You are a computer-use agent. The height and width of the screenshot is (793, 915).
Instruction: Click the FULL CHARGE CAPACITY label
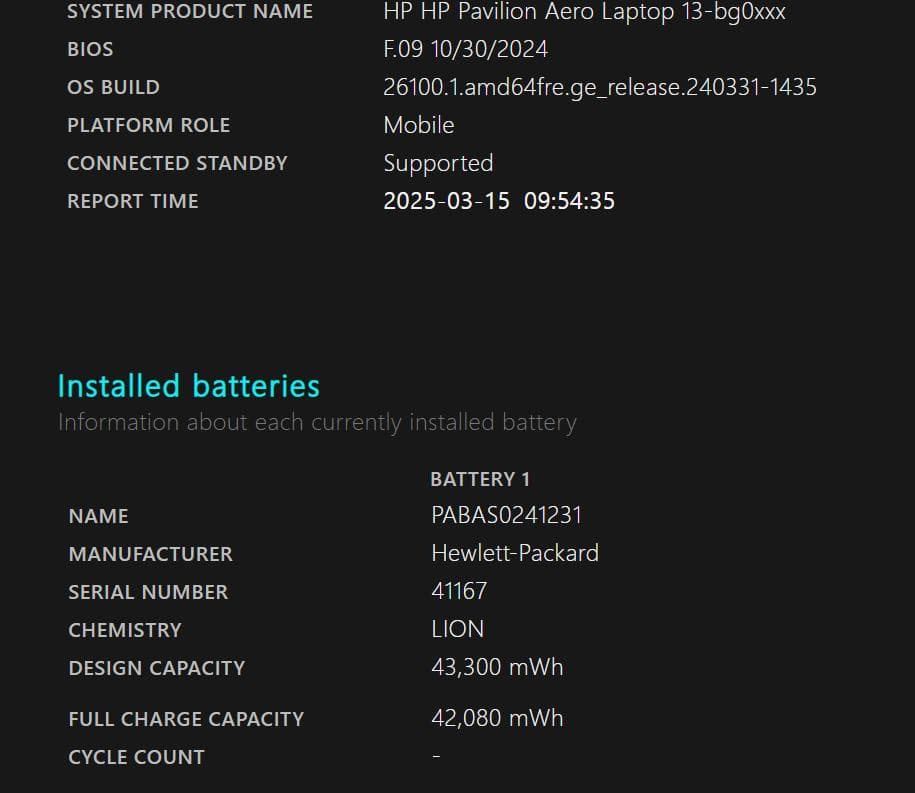[186, 719]
